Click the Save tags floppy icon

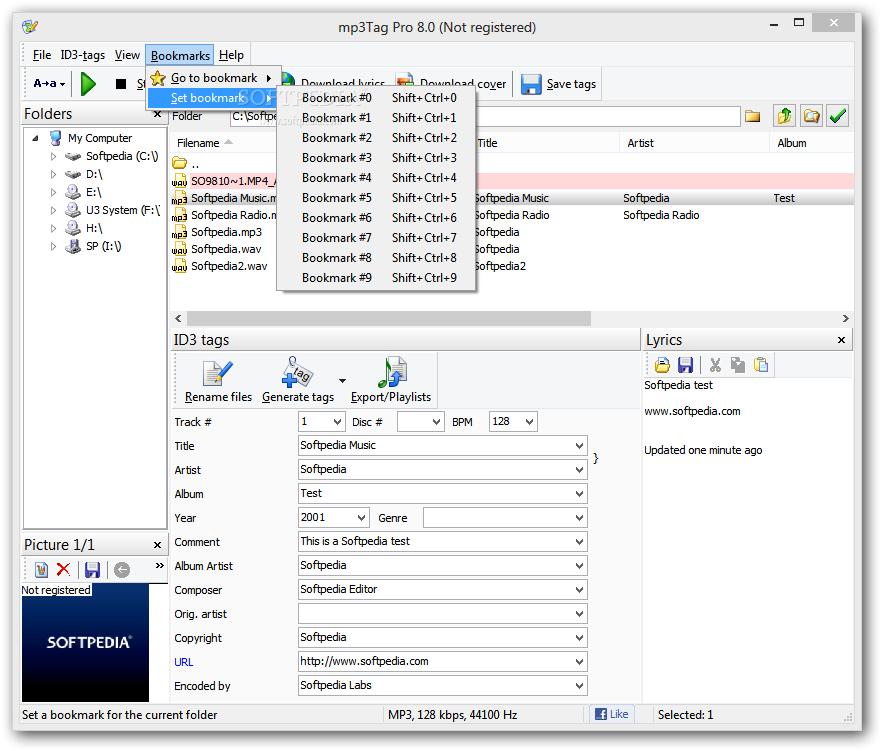(x=530, y=84)
